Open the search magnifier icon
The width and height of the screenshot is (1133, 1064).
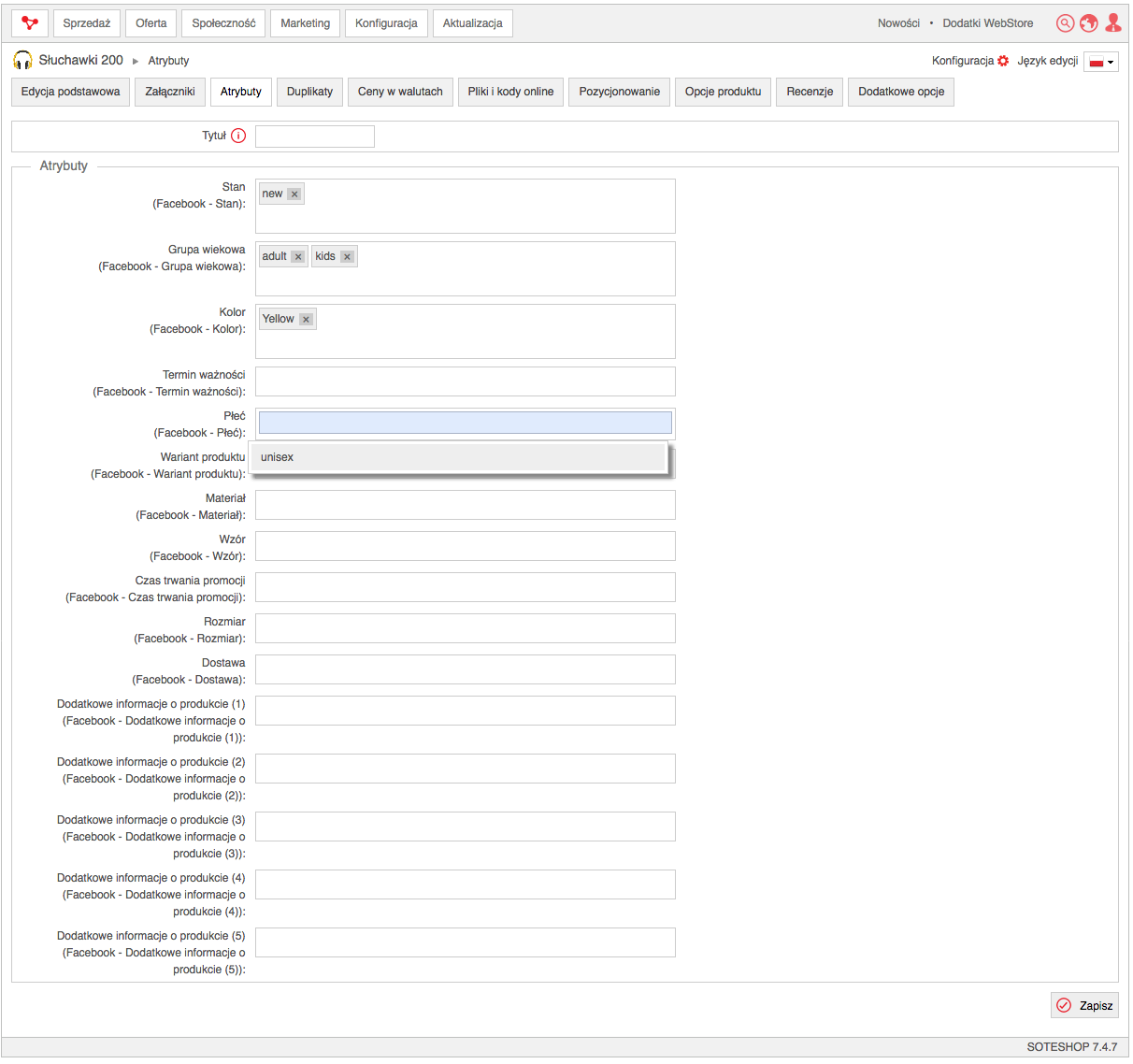[1065, 23]
